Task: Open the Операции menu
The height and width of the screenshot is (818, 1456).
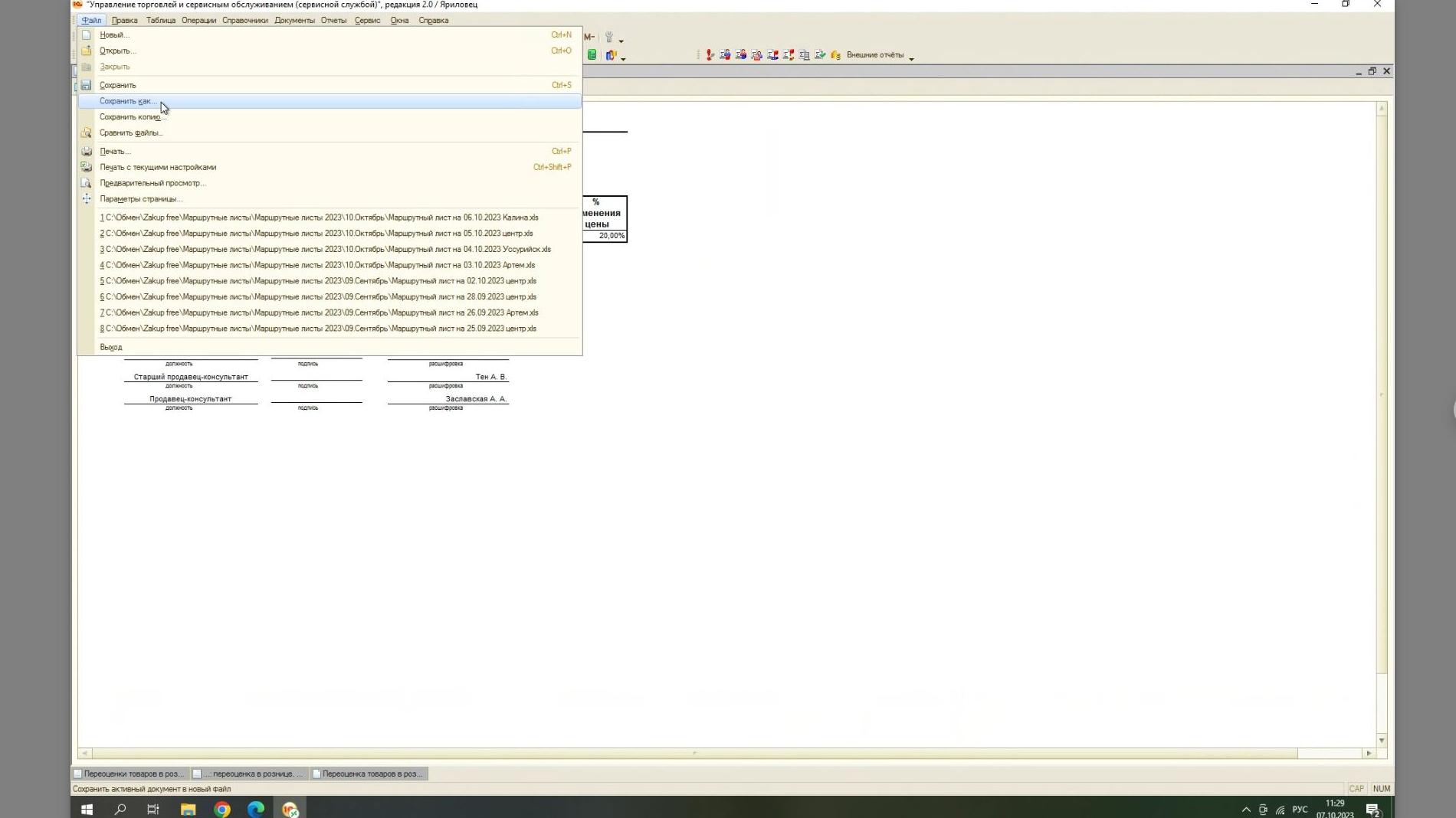Action: [198, 21]
